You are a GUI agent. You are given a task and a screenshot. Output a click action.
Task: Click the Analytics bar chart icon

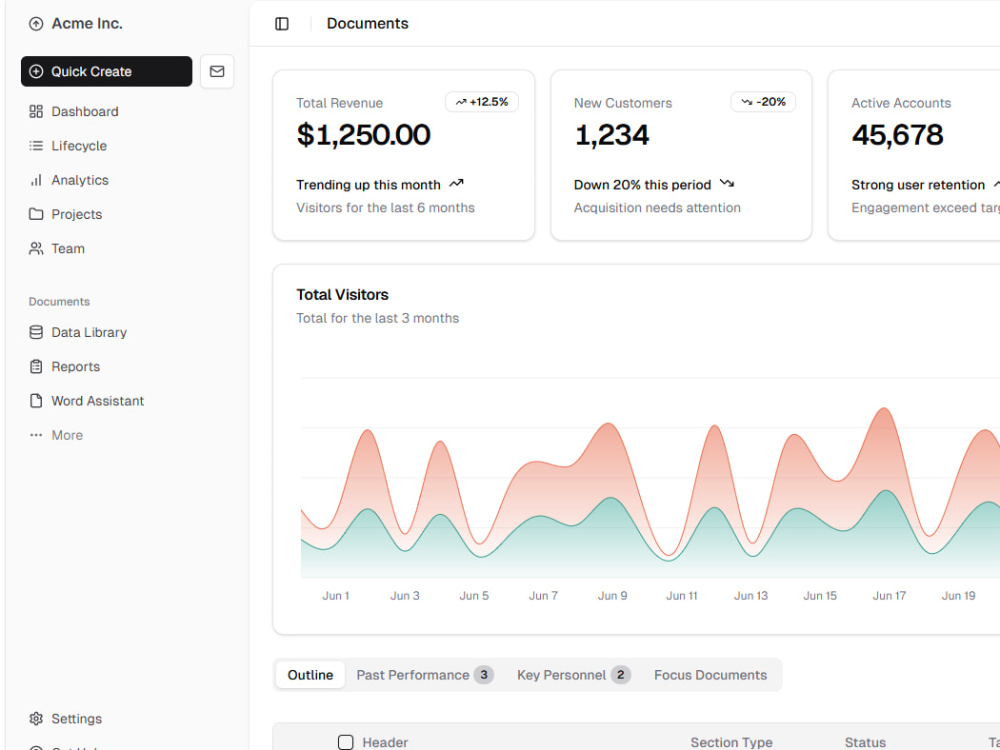(x=36, y=180)
